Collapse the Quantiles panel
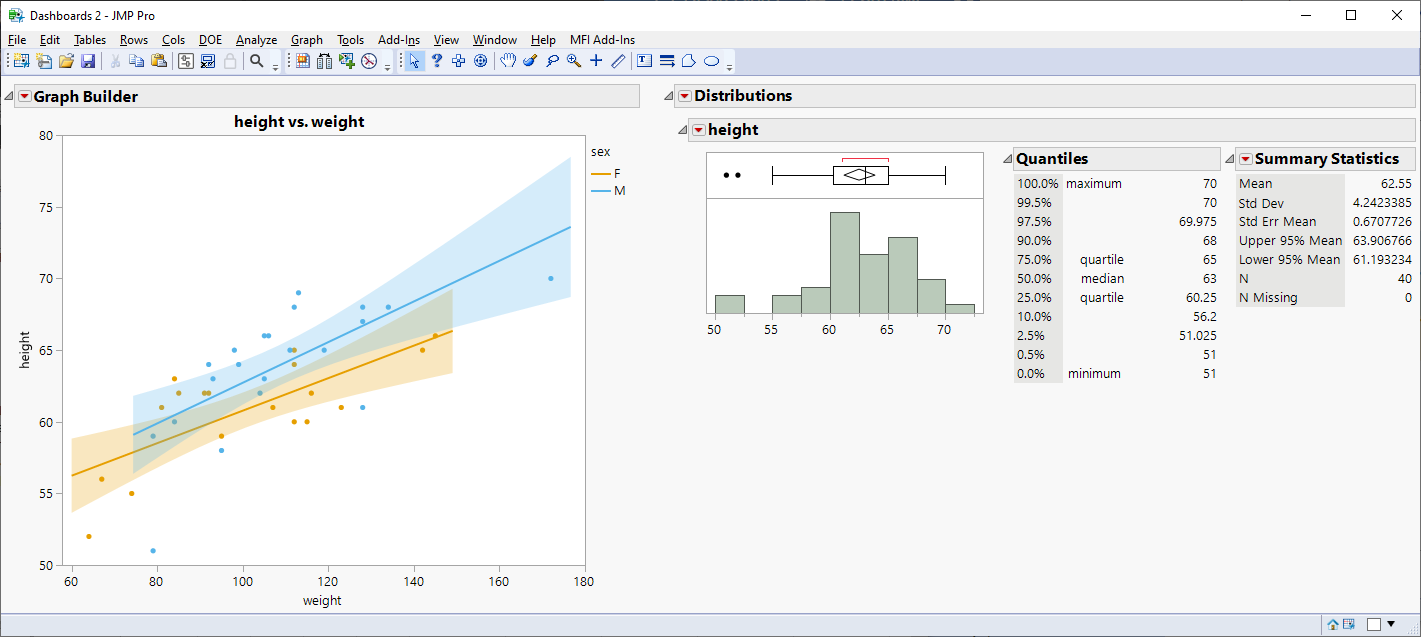 [x=1005, y=158]
